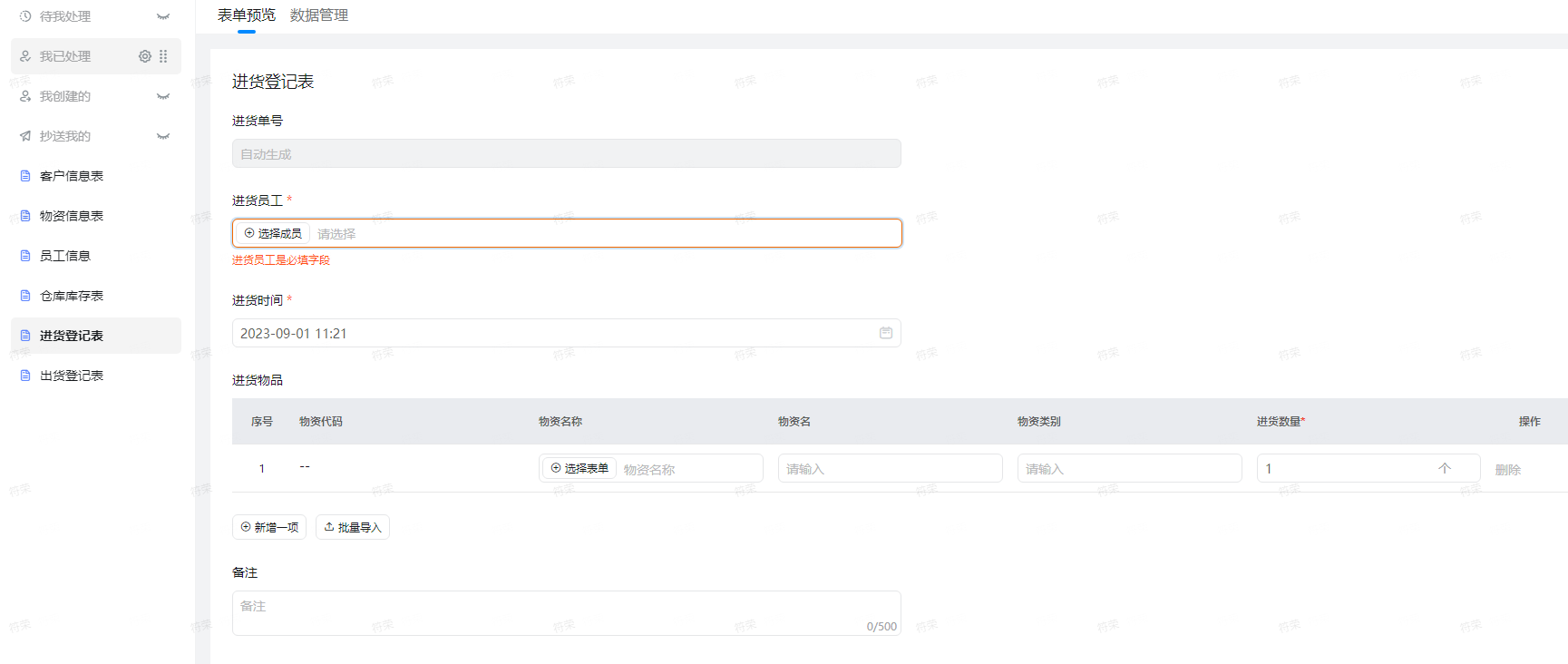
Task: Click the person-plus icon beside 我创建的
Action: click(x=25, y=96)
